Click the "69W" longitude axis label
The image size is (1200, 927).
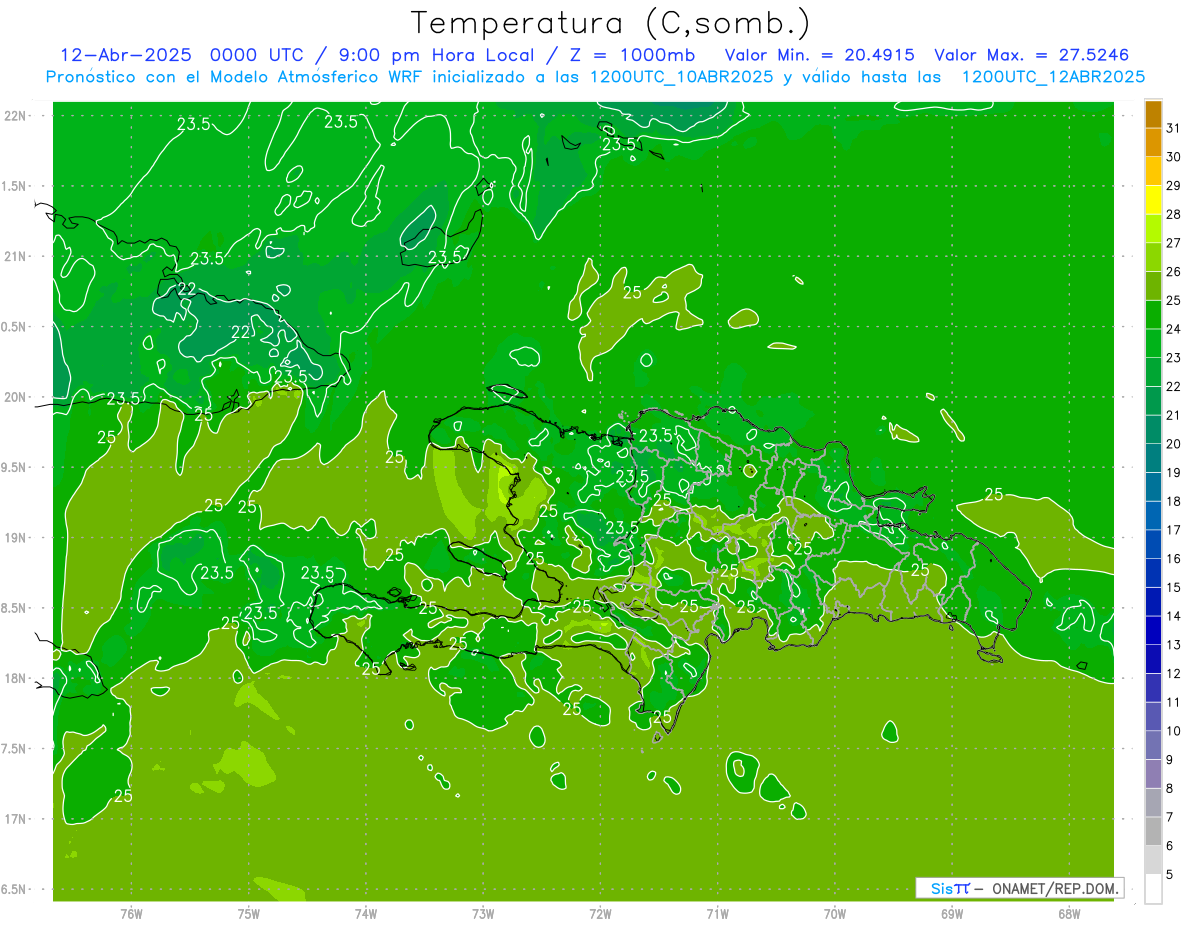tap(952, 913)
